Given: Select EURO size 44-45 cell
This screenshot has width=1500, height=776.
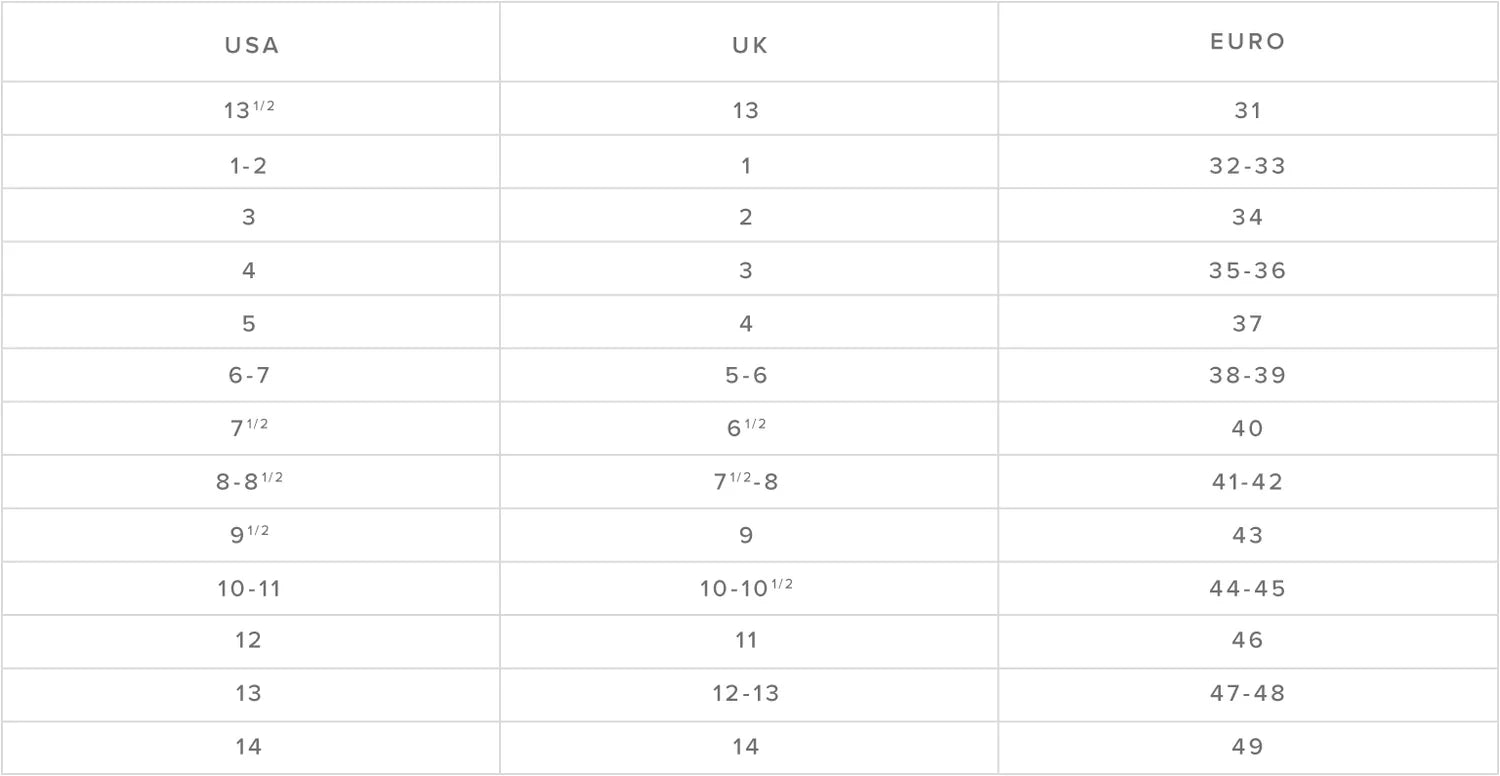Looking at the screenshot, I should [1247, 589].
